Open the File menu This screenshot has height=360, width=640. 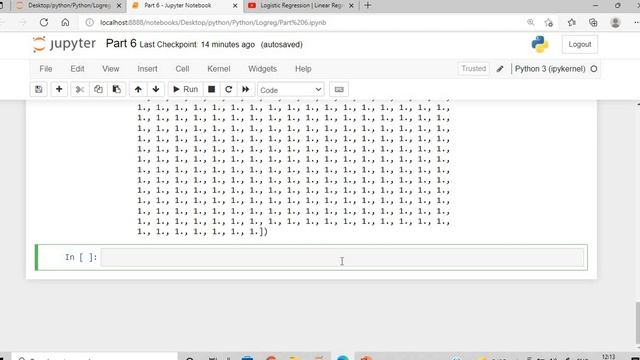46,69
